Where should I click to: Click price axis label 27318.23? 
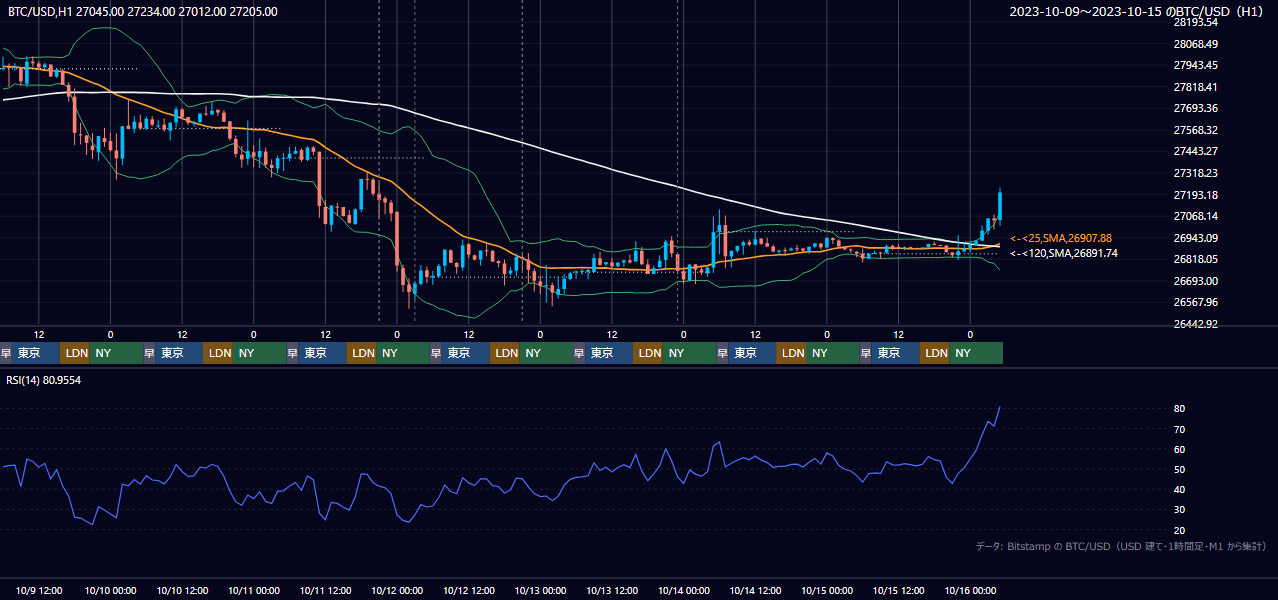1195,173
